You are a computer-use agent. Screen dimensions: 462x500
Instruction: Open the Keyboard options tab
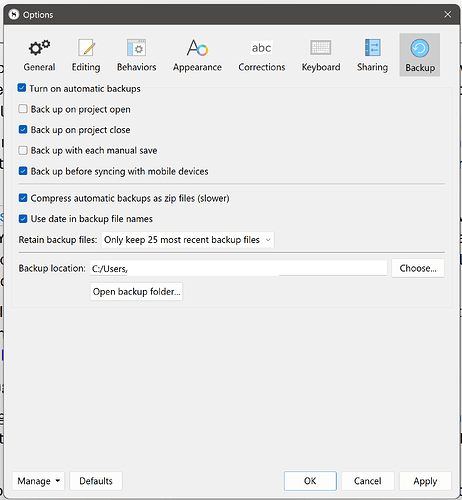(321, 55)
